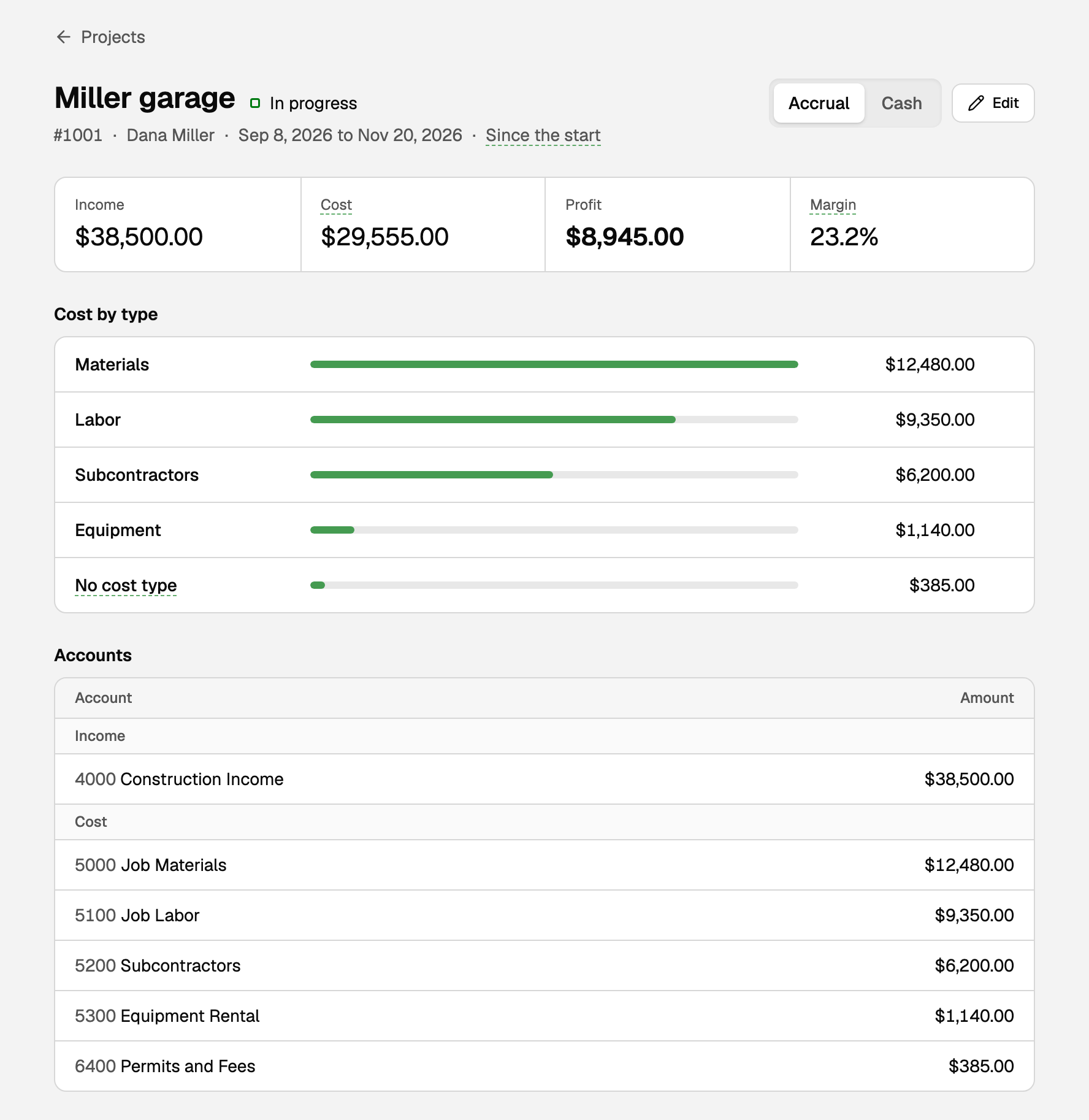1089x1120 pixels.
Task: Click the $6,200.00 amount for 5200 Subcontractors
Action: point(974,965)
